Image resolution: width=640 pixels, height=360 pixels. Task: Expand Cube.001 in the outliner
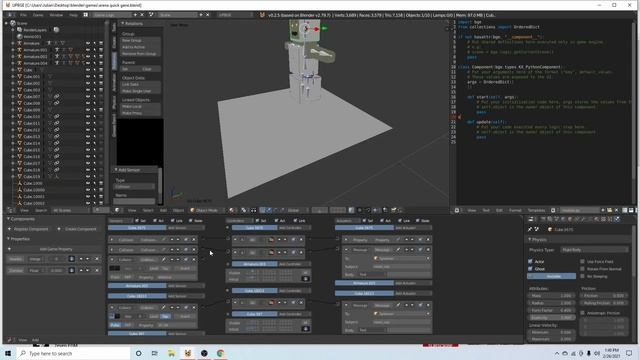13,76
